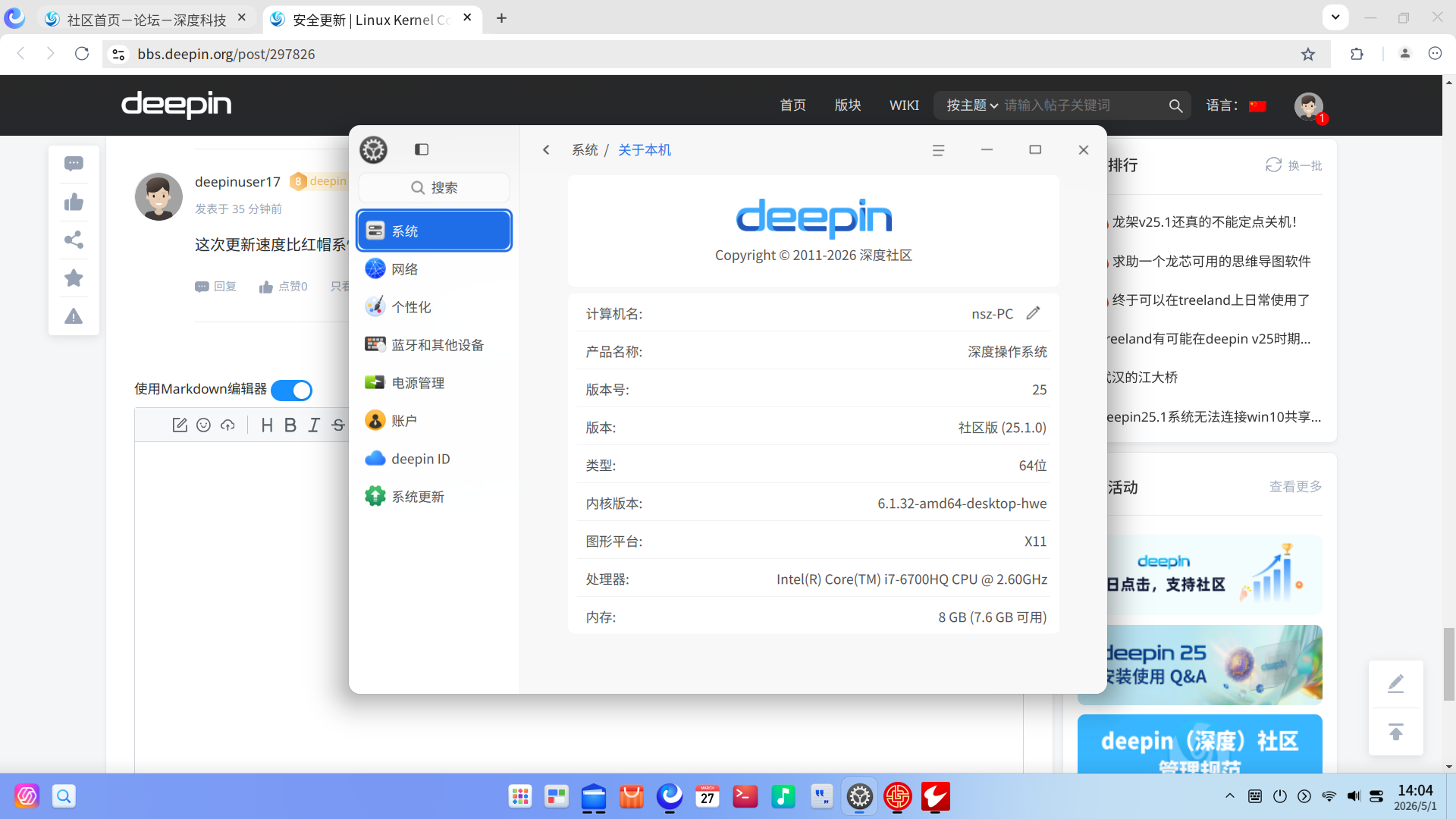Select deepin ID in the settings sidebar
Screen dimensions: 1456x819
point(434,458)
